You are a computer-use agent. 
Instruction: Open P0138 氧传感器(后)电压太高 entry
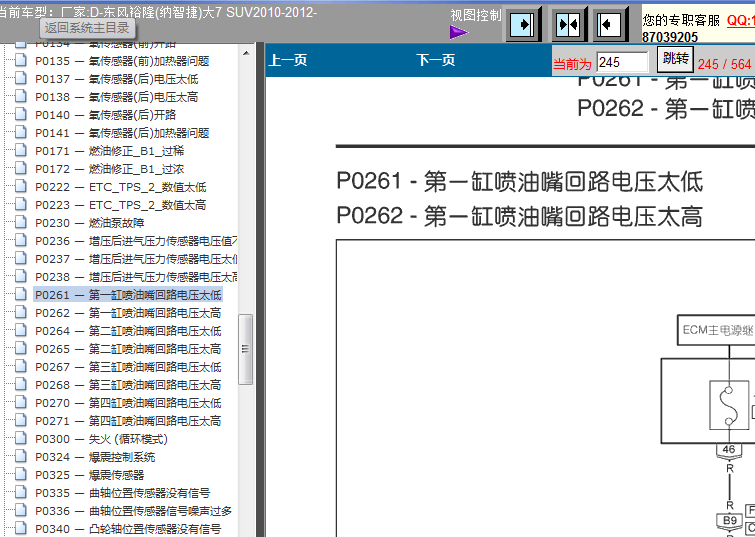tap(117, 97)
